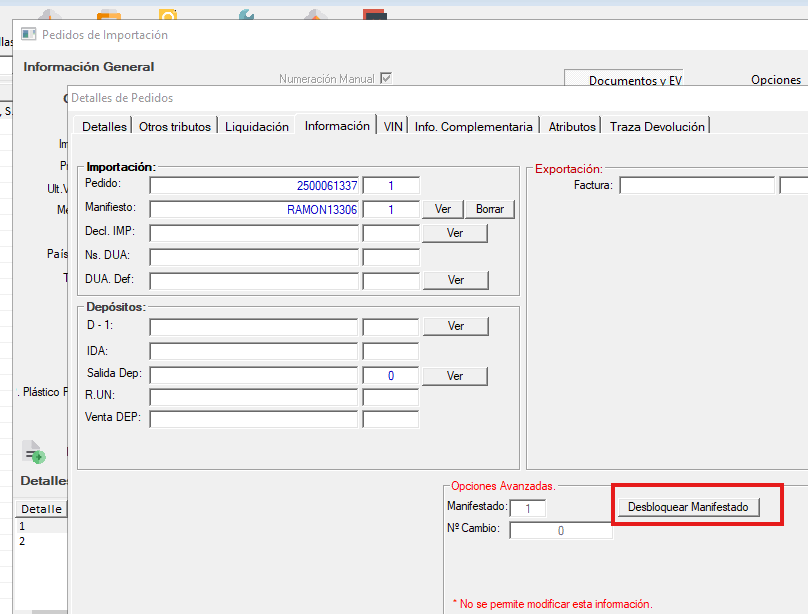The height and width of the screenshot is (614, 808).
Task: Focus the Factura field under Exportación
Action: click(697, 186)
